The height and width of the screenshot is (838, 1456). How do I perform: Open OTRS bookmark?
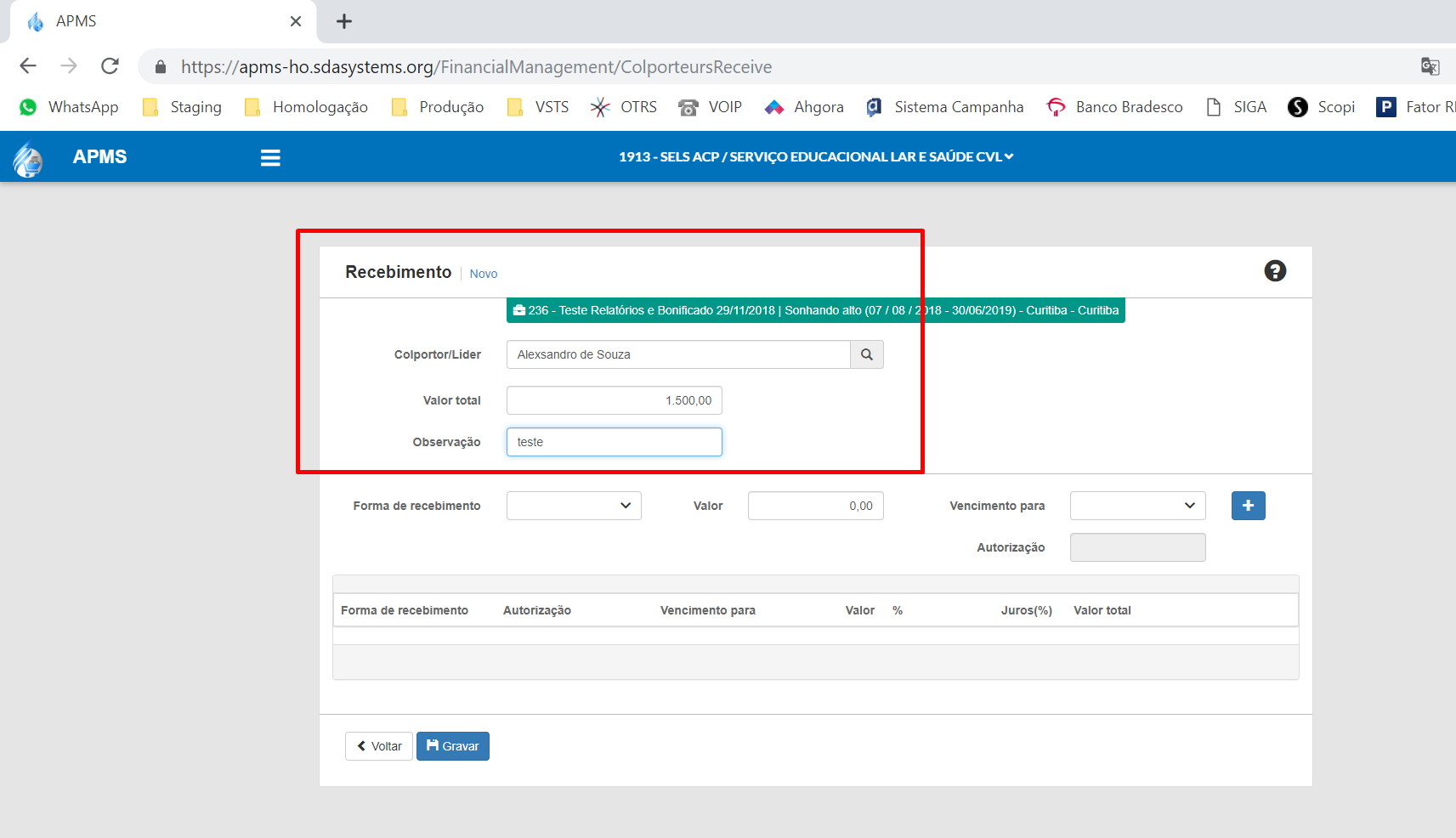point(624,107)
